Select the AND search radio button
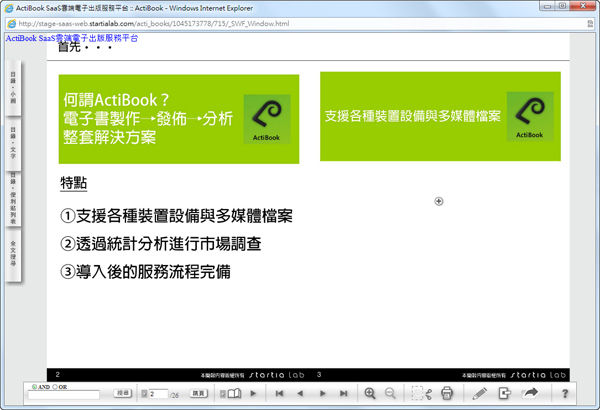 [34, 387]
